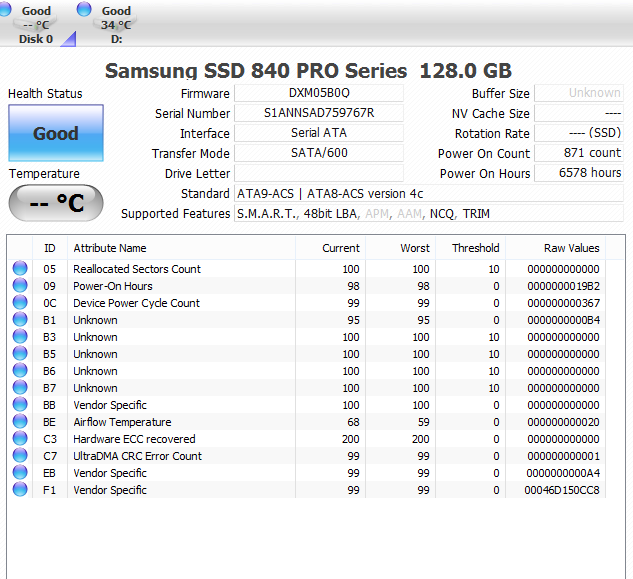Click the temperature display button
The height and width of the screenshot is (579, 633).
click(x=56, y=203)
